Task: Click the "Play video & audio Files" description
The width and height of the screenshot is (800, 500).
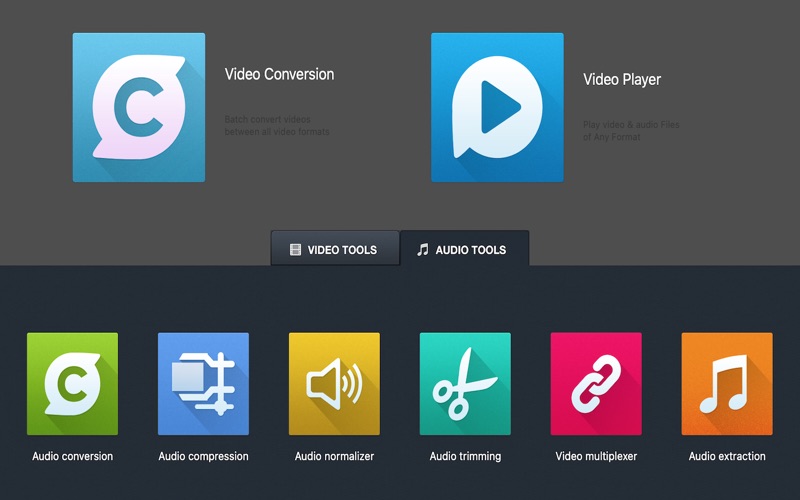Action: (631, 125)
